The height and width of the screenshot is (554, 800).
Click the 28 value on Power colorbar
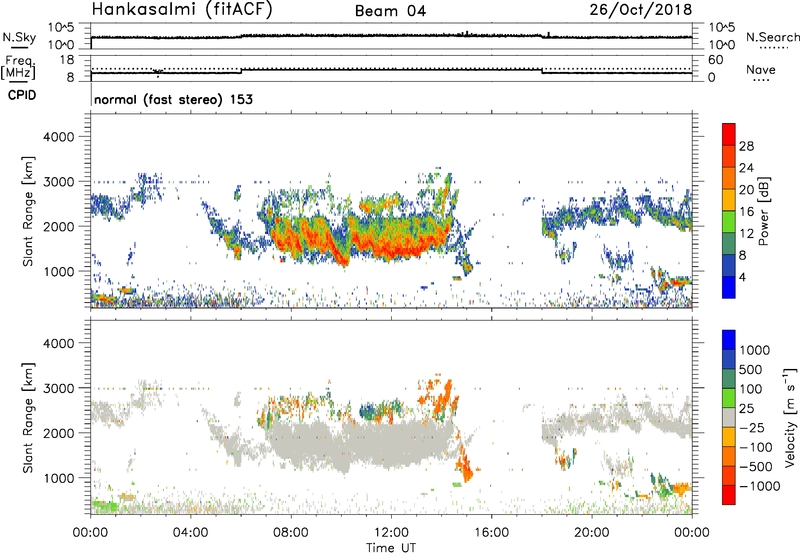(746, 146)
